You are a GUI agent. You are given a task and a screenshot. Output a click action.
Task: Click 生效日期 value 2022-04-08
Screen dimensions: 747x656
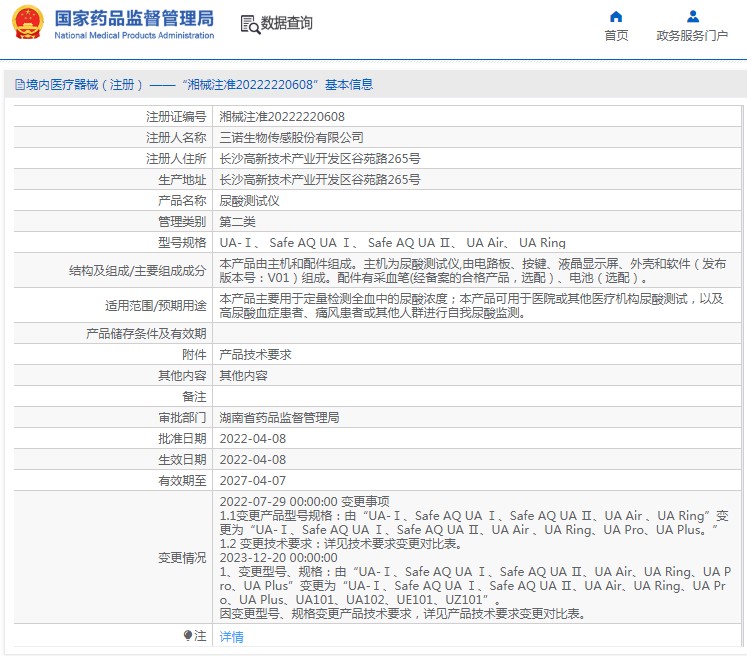click(x=252, y=460)
